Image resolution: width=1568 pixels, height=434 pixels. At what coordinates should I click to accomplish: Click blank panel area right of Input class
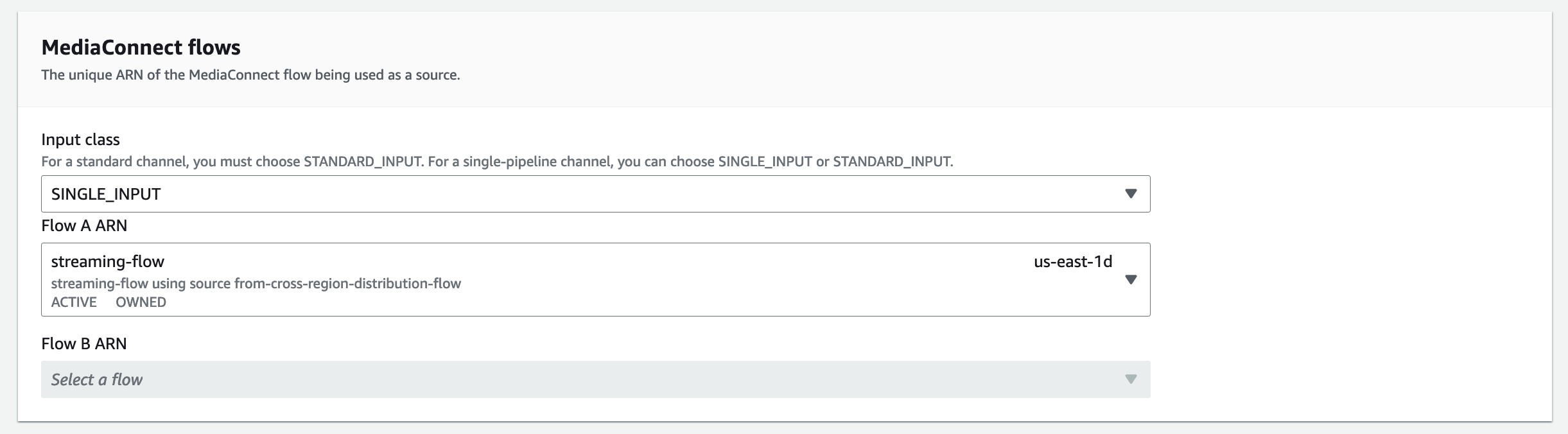coord(1348,194)
